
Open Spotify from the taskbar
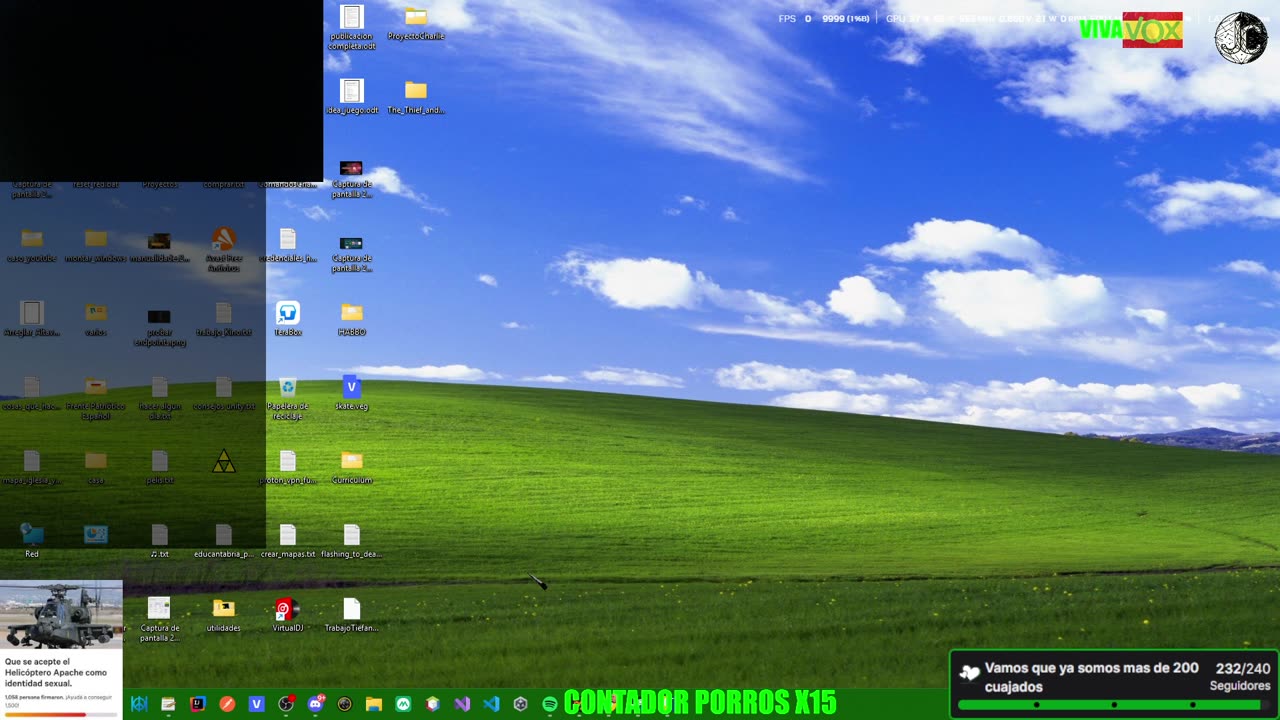[x=550, y=704]
